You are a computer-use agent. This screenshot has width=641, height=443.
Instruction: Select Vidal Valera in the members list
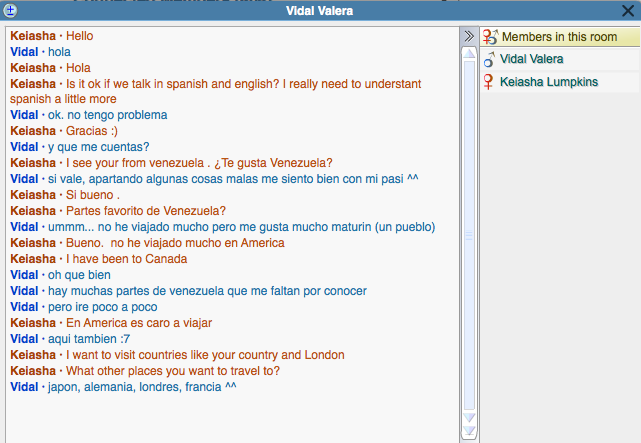click(x=531, y=60)
